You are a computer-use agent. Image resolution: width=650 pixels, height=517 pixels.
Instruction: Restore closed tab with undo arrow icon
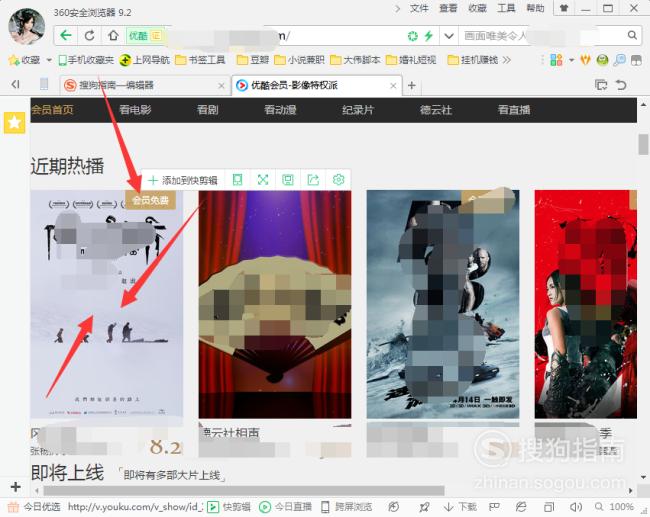point(621,85)
